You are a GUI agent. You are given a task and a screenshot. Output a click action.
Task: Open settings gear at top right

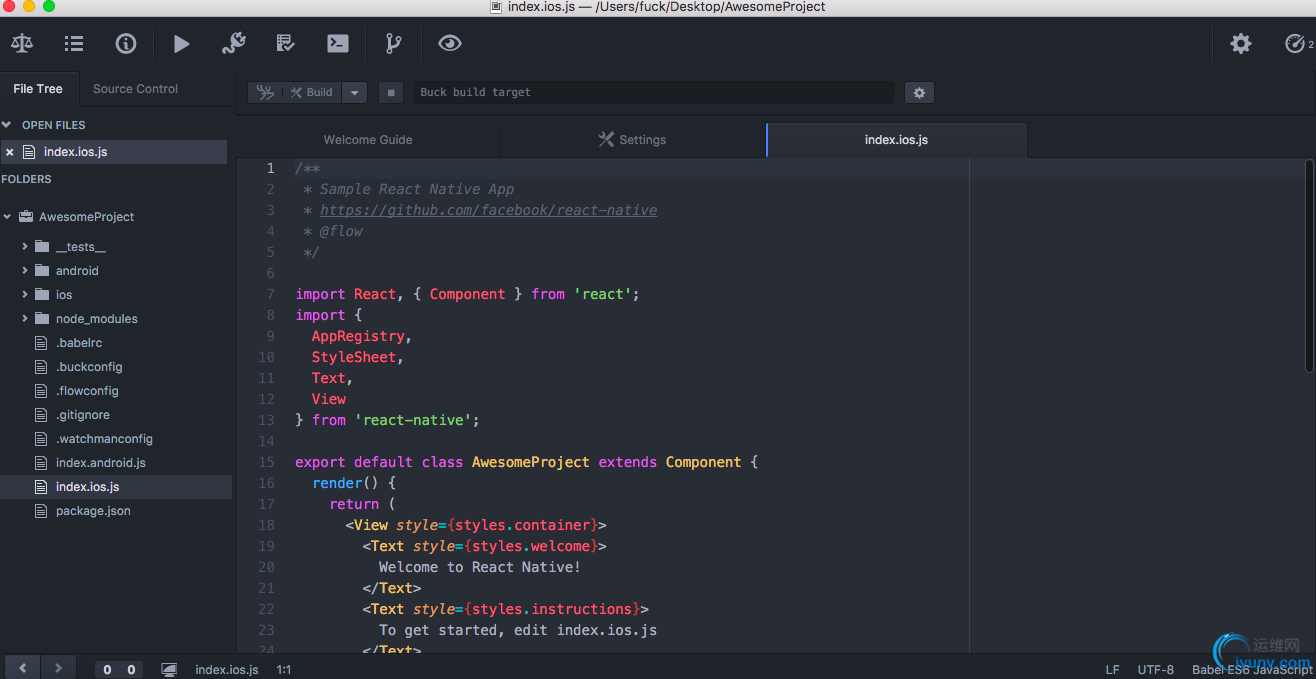(x=1240, y=44)
